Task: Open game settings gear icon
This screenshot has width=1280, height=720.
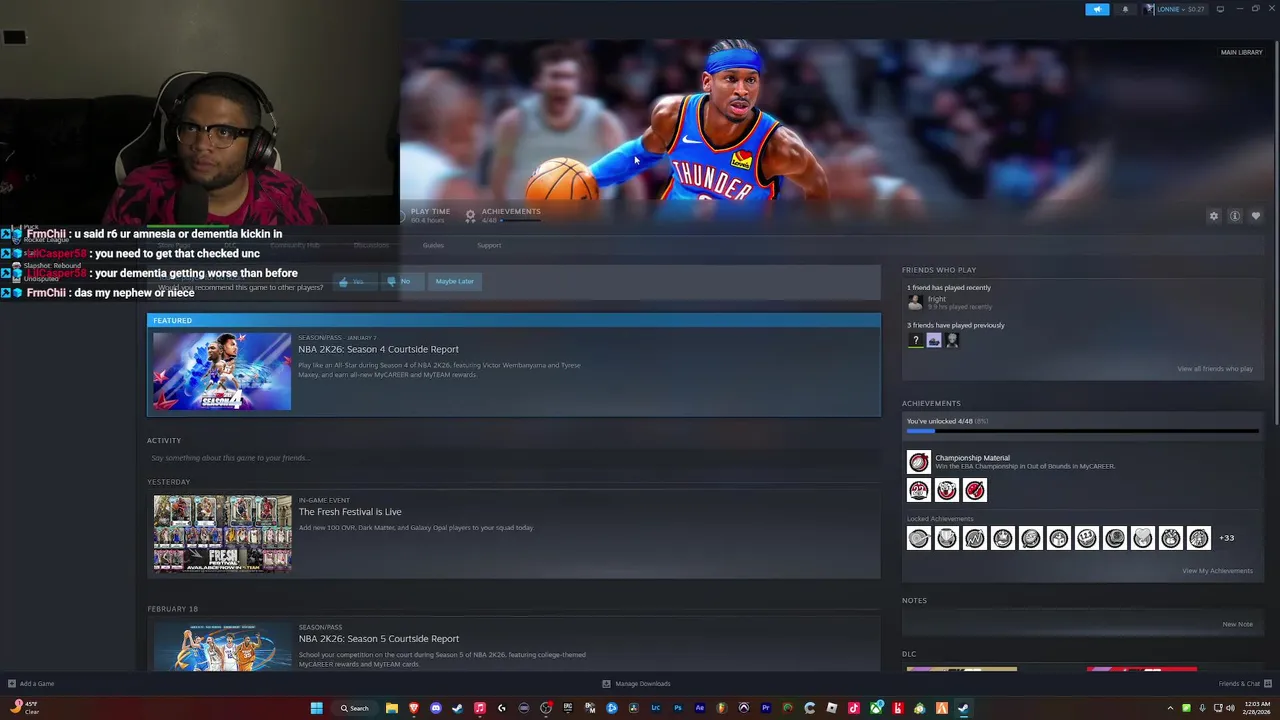Action: coord(1214,216)
